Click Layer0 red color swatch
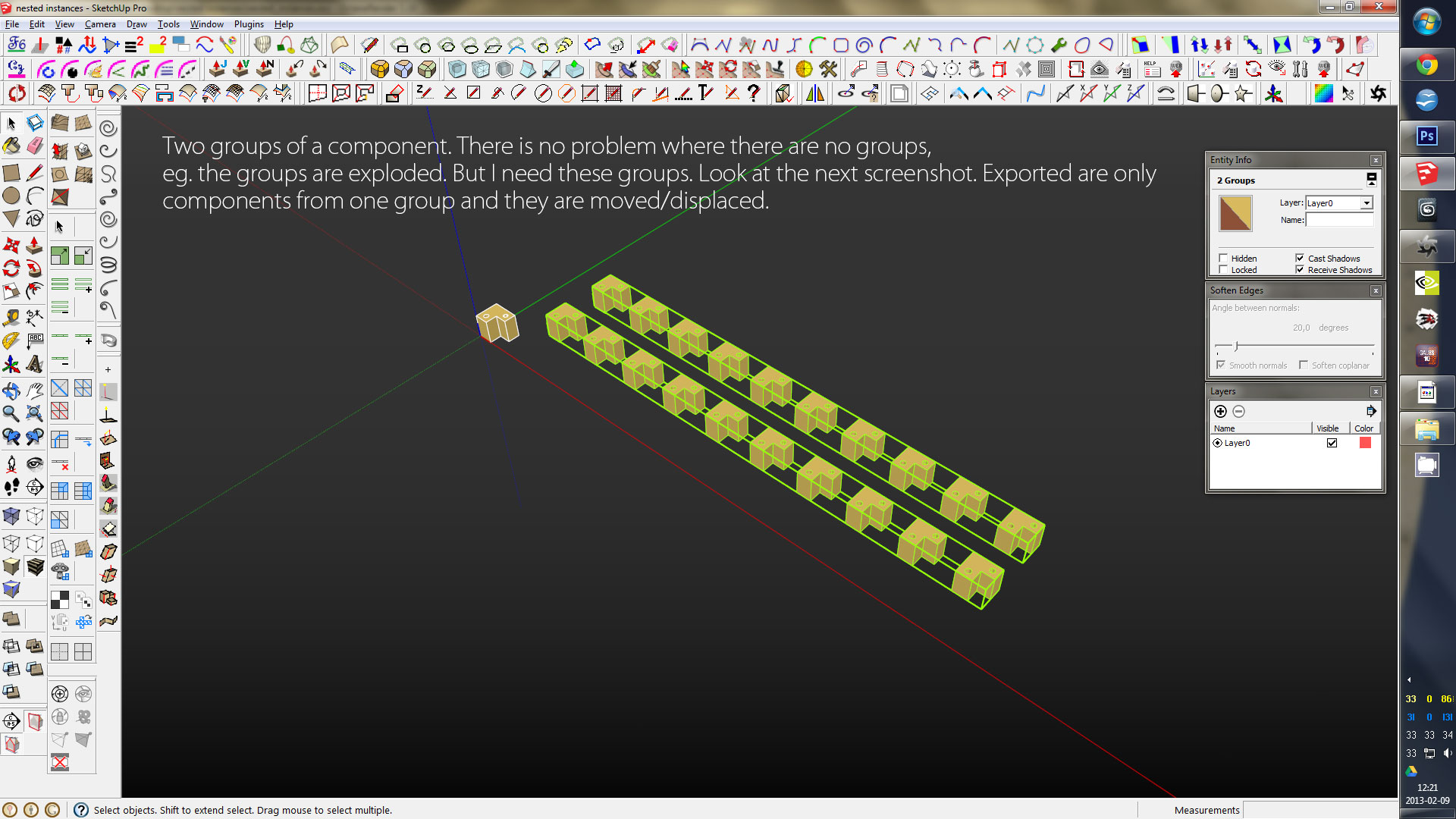 coord(1365,443)
